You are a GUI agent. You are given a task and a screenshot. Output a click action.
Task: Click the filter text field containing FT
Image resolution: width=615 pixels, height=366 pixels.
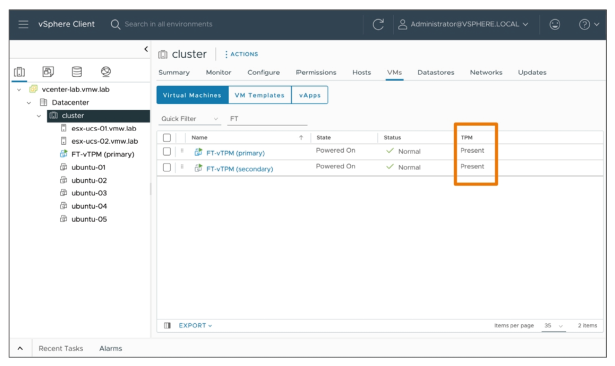(x=267, y=118)
